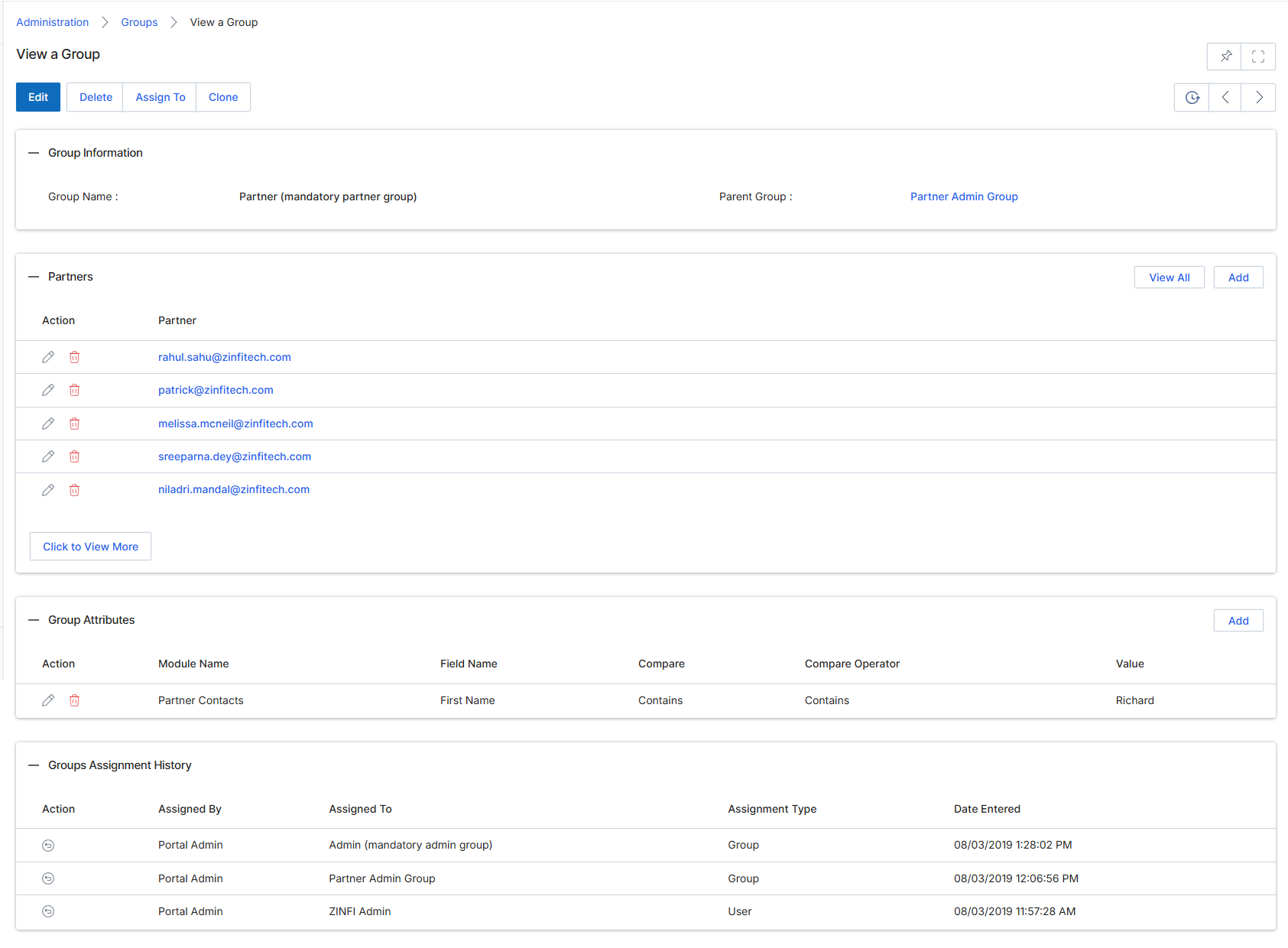This screenshot has height=948, width=1288.
Task: Click the Edit button
Action: click(38, 97)
